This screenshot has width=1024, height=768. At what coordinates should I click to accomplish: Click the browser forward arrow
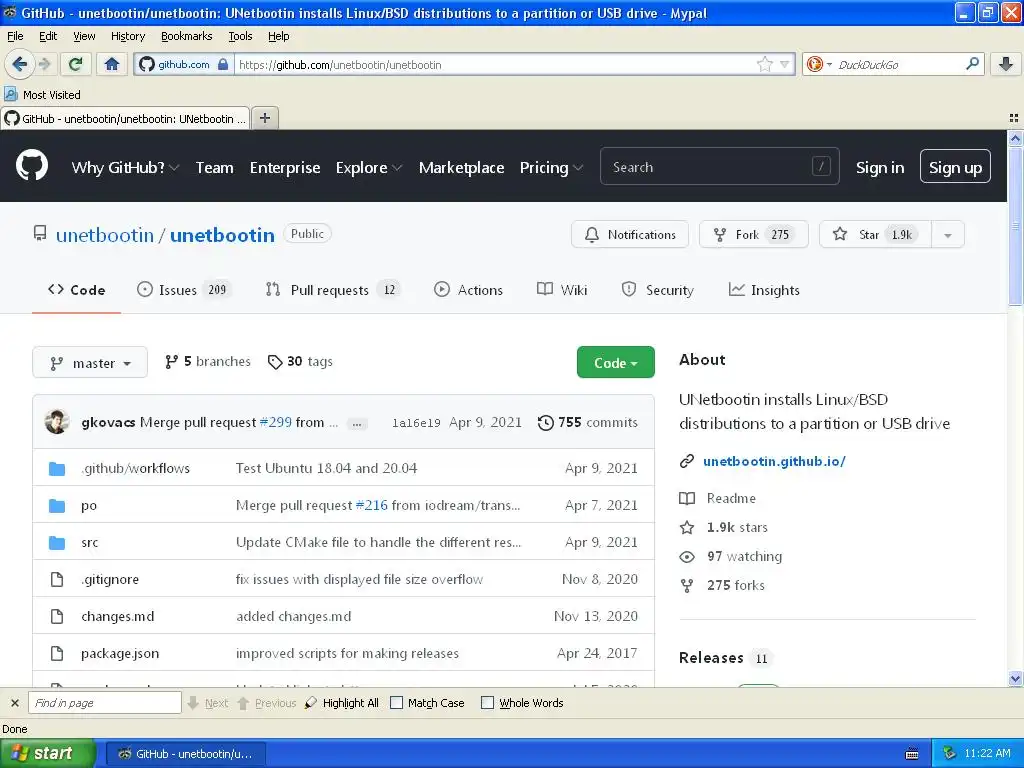coord(44,64)
